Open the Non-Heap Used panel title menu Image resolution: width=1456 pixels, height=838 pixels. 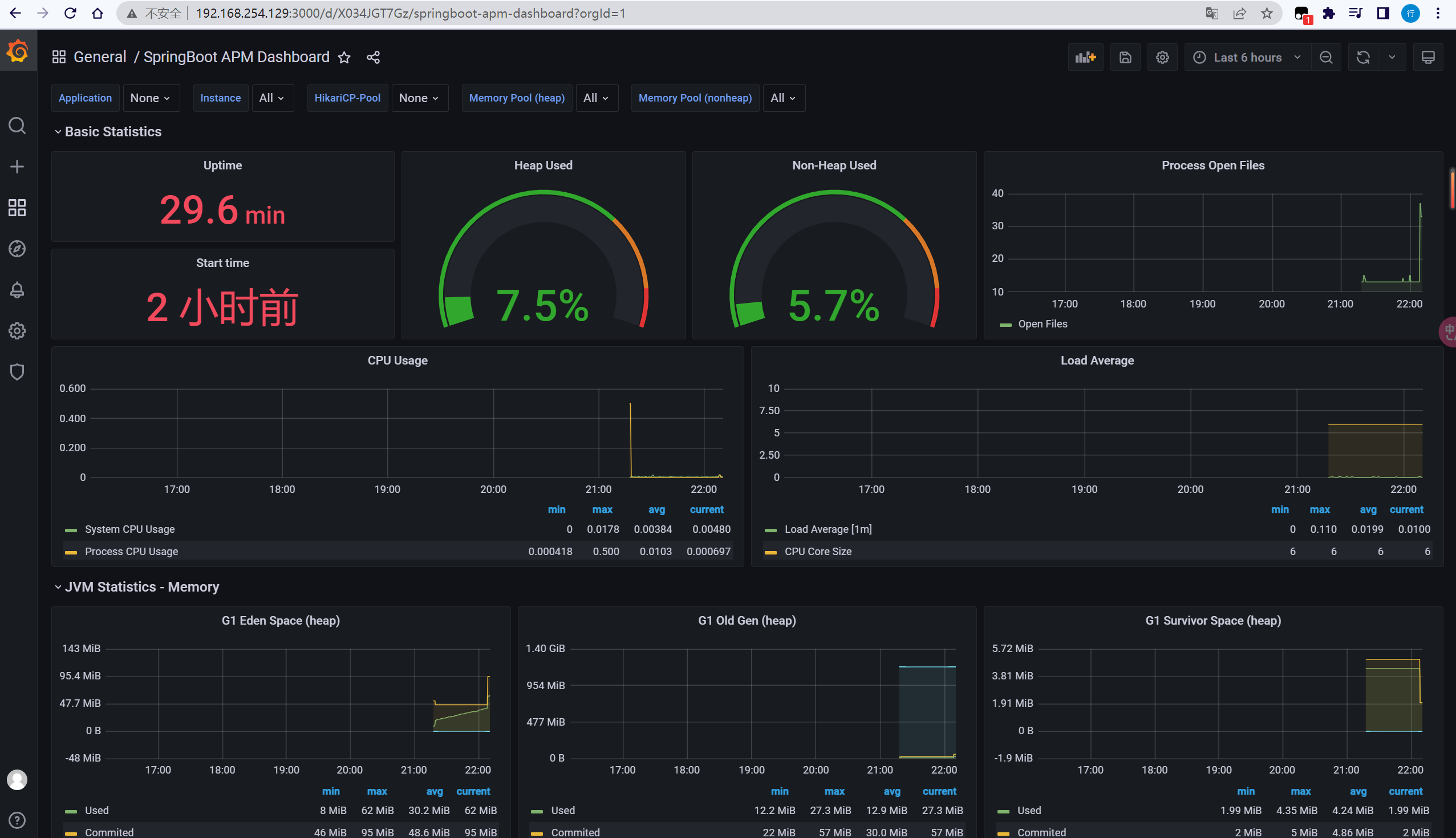834,165
